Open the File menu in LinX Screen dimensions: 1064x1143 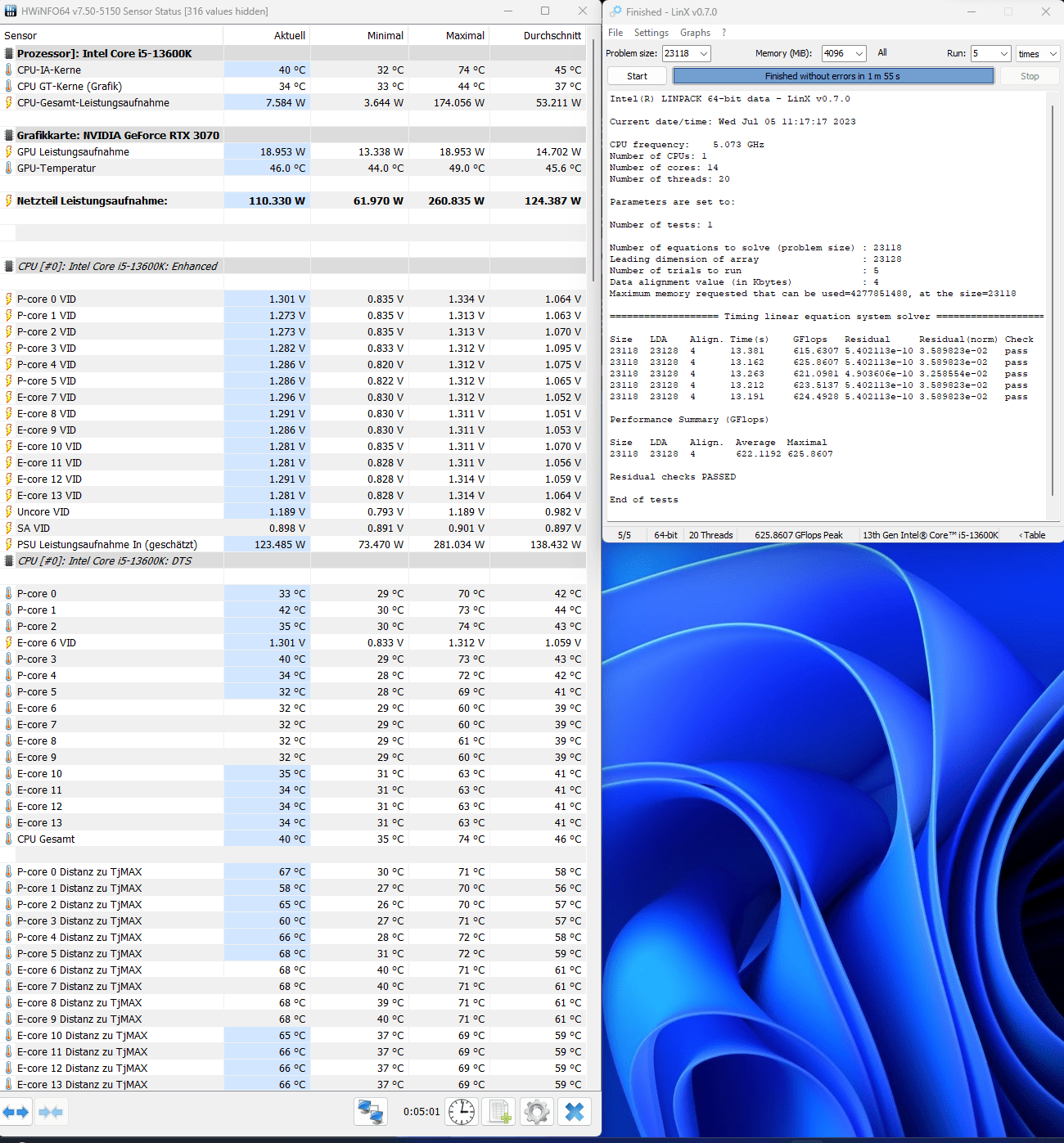[x=615, y=33]
